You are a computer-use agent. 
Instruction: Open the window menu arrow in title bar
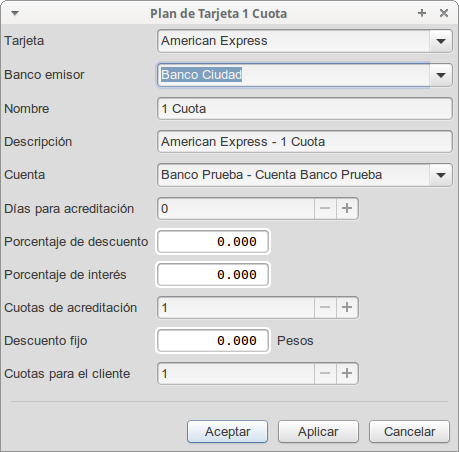click(x=15, y=13)
